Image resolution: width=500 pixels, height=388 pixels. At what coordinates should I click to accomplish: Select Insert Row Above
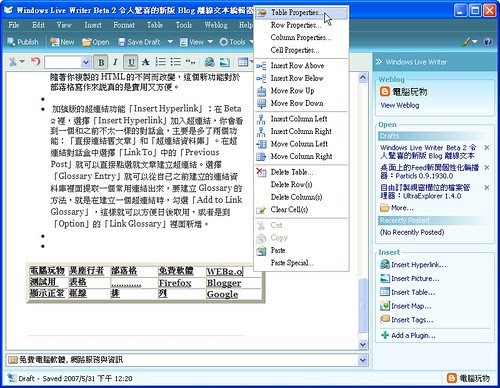[x=301, y=66]
